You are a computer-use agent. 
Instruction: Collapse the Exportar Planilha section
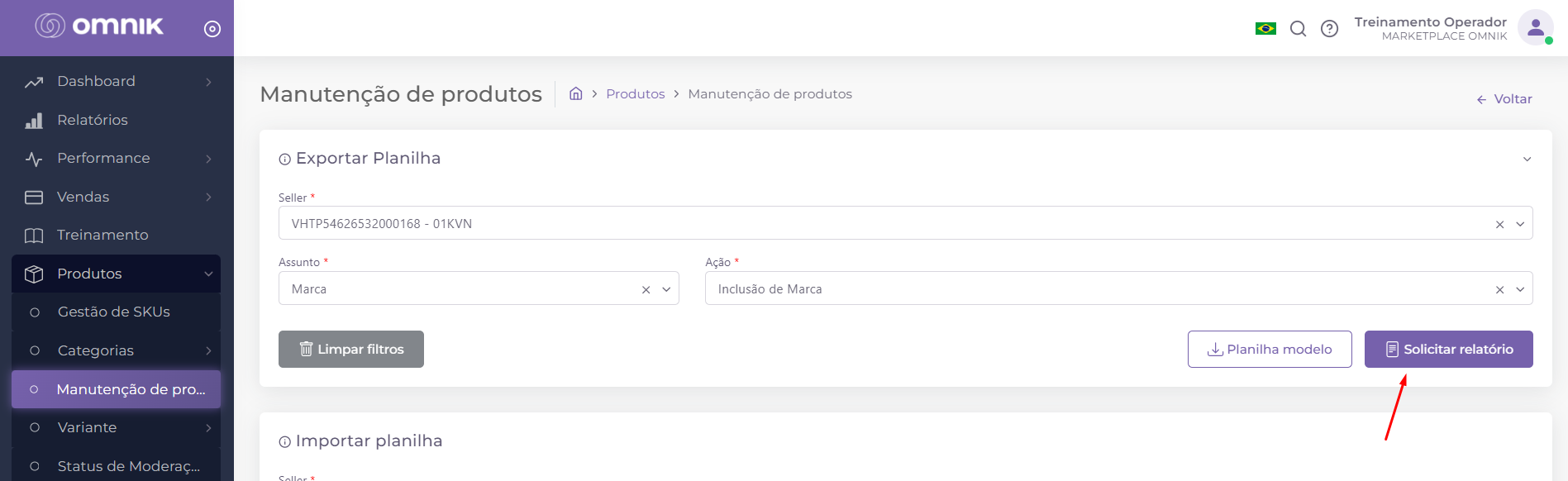pyautogui.click(x=1527, y=159)
